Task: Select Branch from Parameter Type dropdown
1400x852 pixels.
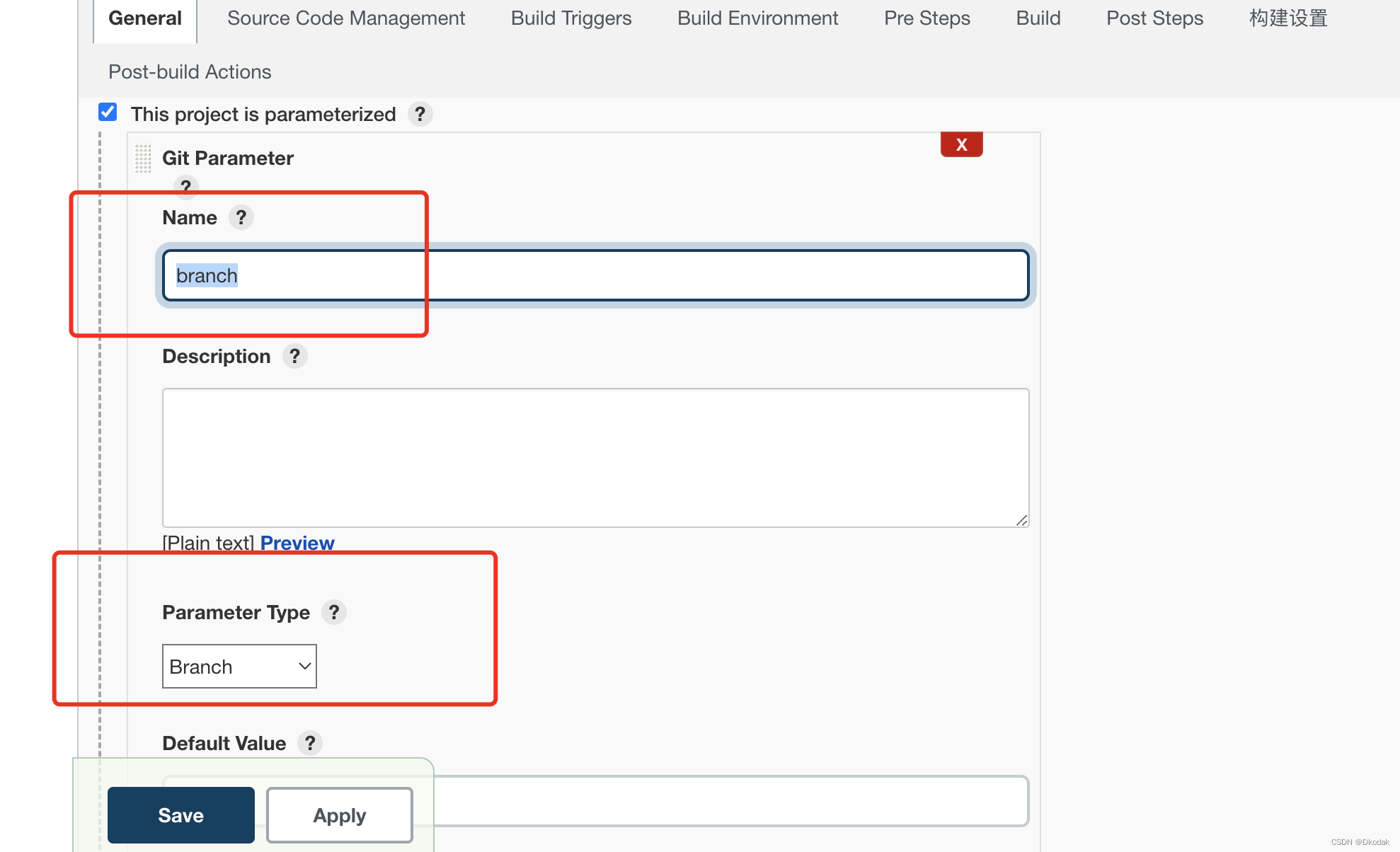Action: [239, 665]
